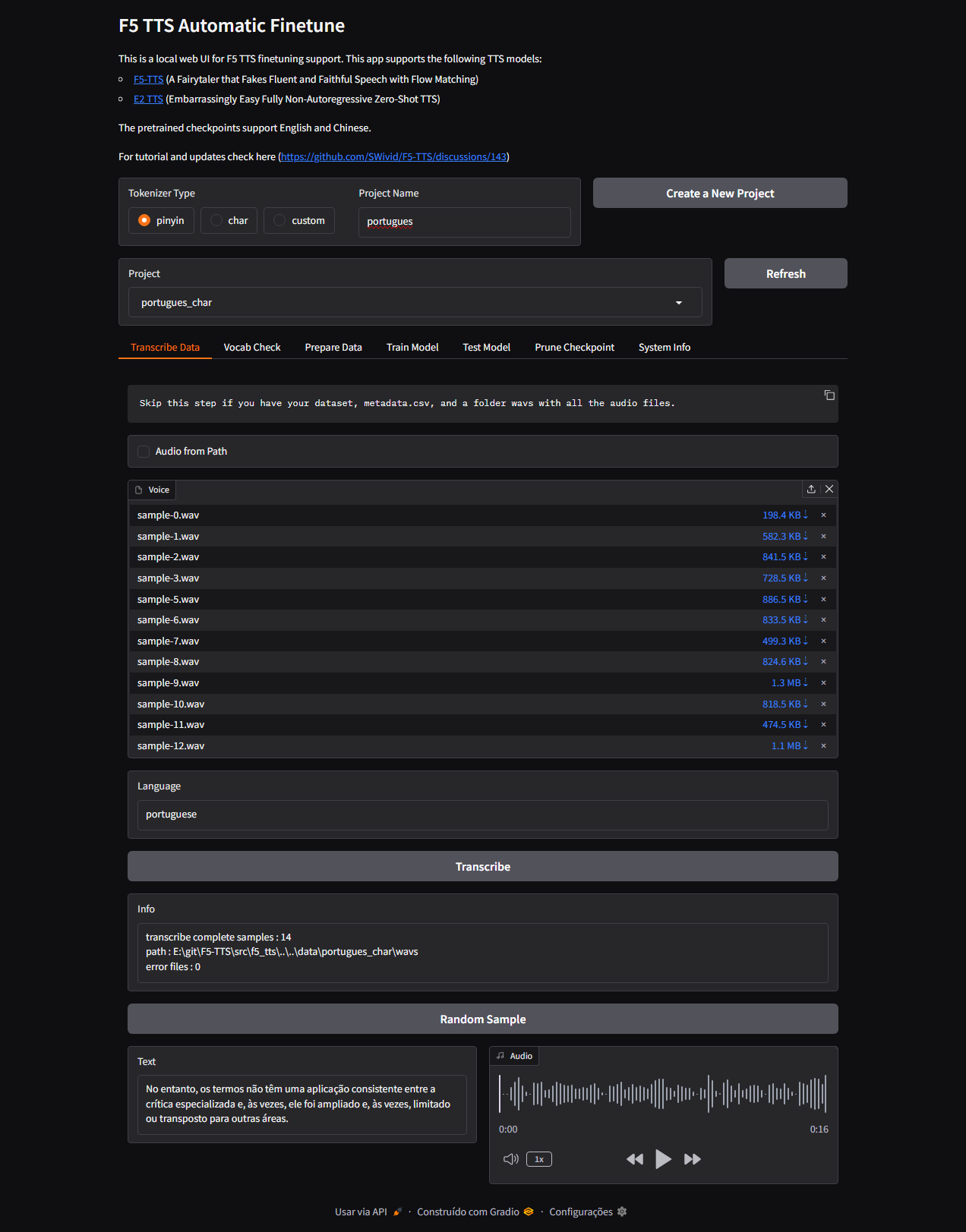This screenshot has height=1232, width=966.
Task: Remove sample-7.wav from the list
Action: 823,641
